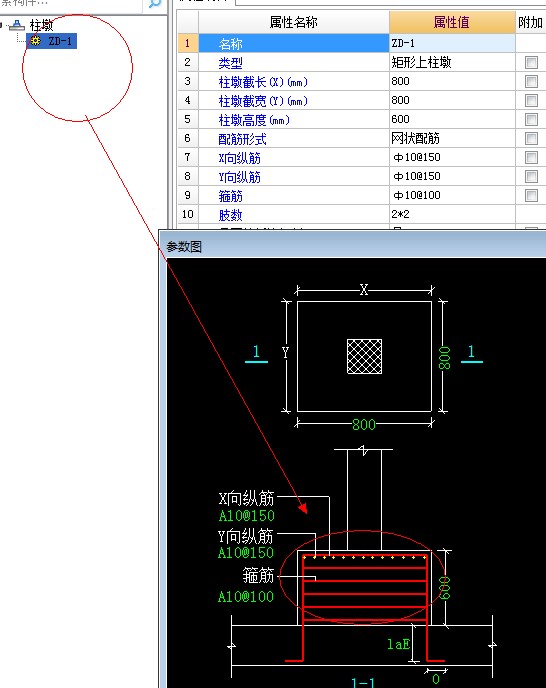
Task: Click the 参数图 panel title
Action: click(184, 247)
